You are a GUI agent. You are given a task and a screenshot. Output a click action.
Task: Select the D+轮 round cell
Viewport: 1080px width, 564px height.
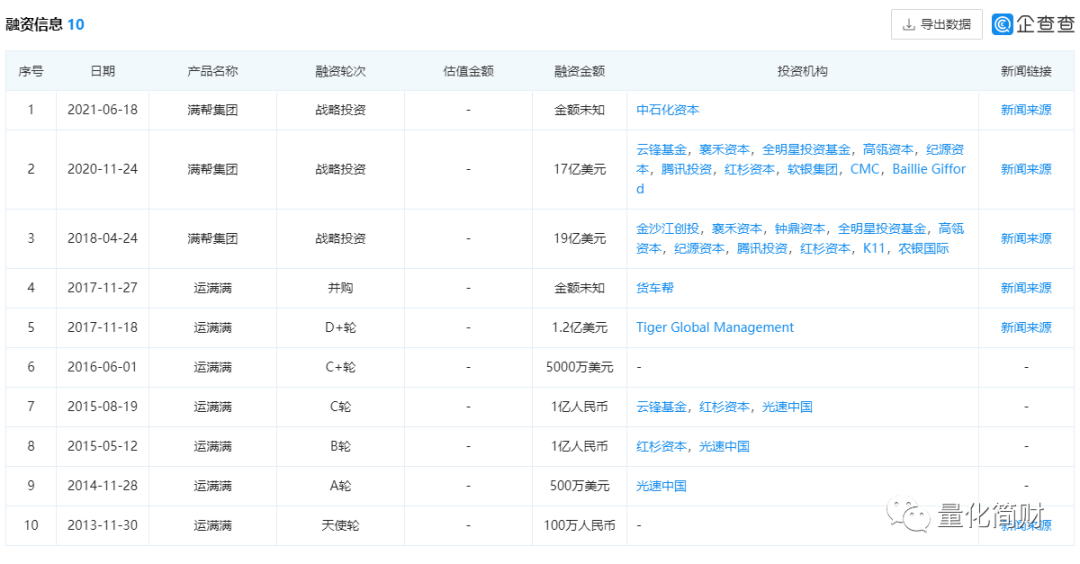pos(340,327)
